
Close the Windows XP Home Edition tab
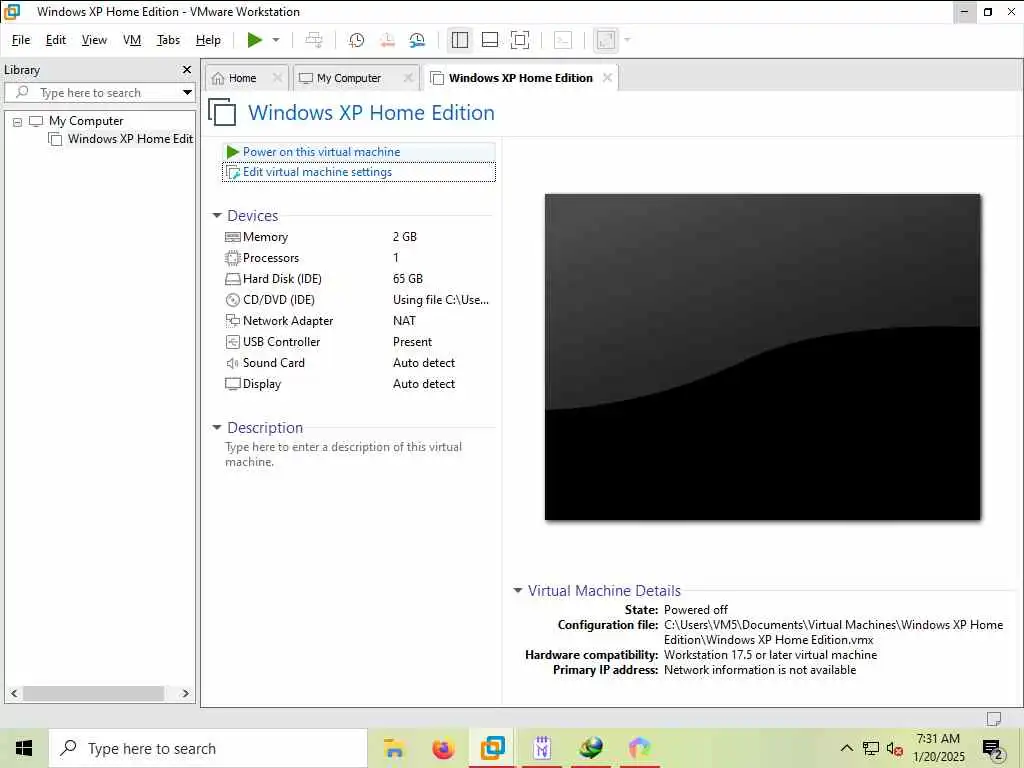pyautogui.click(x=607, y=77)
